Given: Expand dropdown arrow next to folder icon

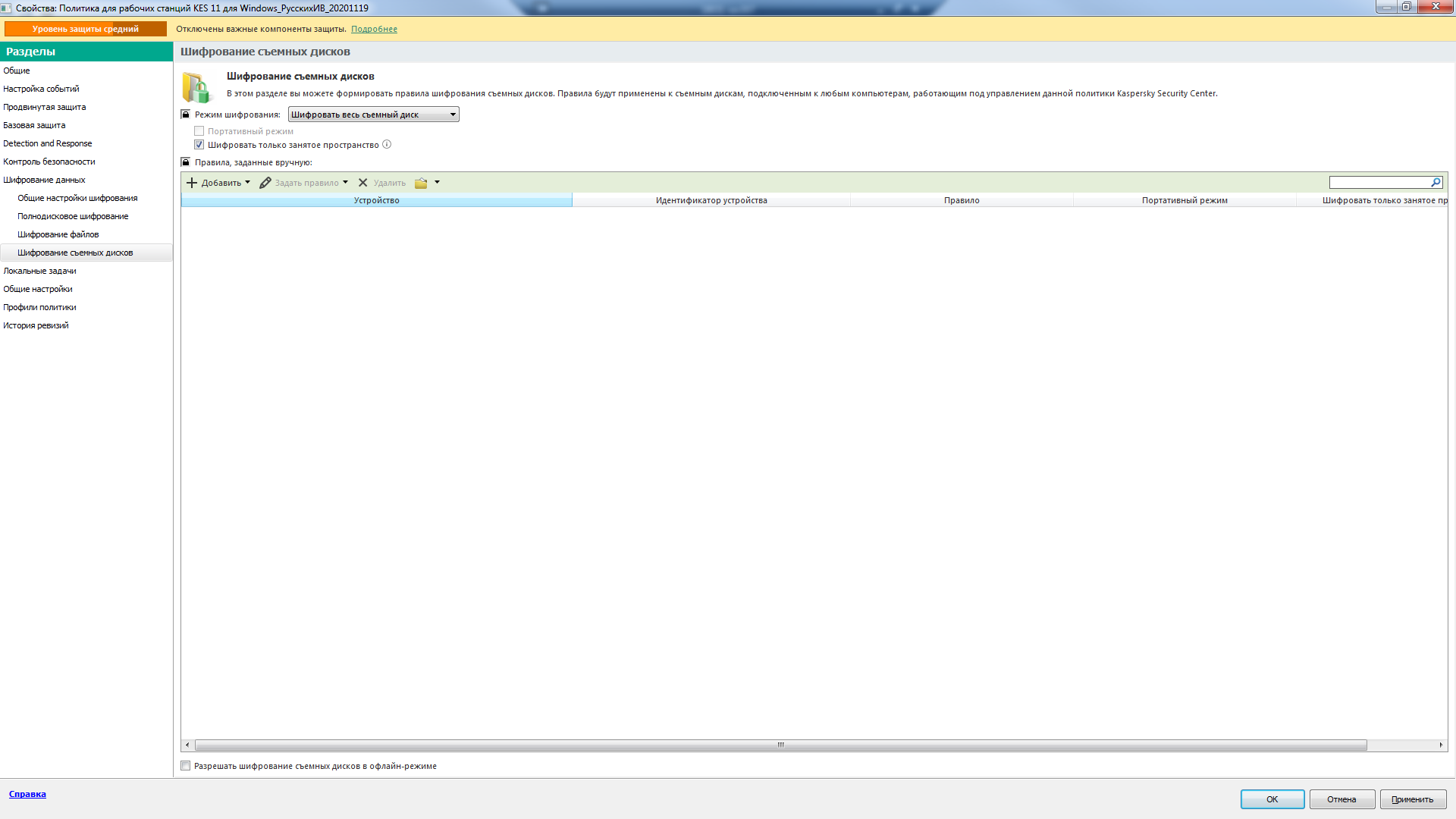Looking at the screenshot, I should coord(438,183).
